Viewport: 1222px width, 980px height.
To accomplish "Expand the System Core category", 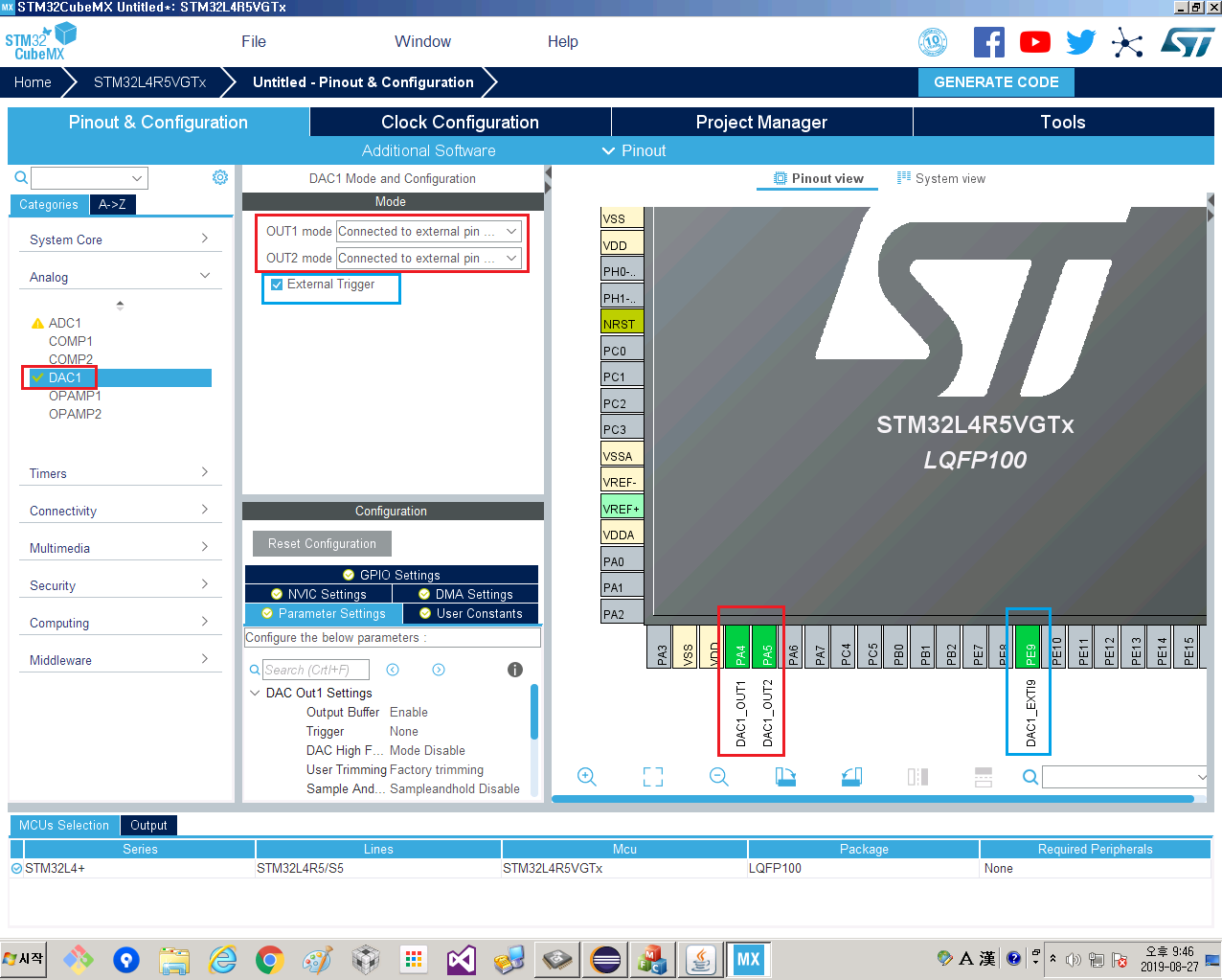I will [120, 239].
